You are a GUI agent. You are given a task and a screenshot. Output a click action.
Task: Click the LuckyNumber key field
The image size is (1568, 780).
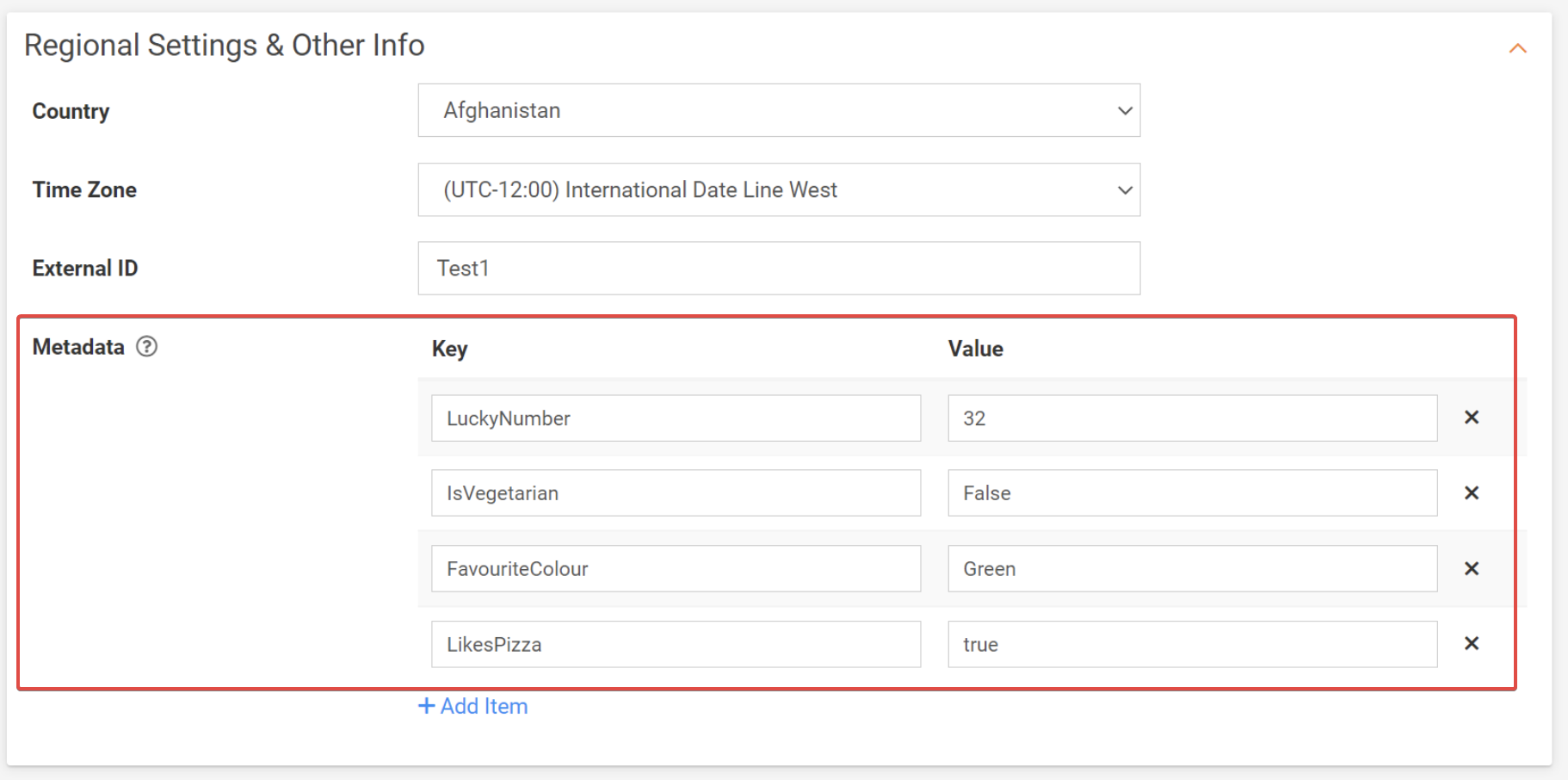click(676, 418)
